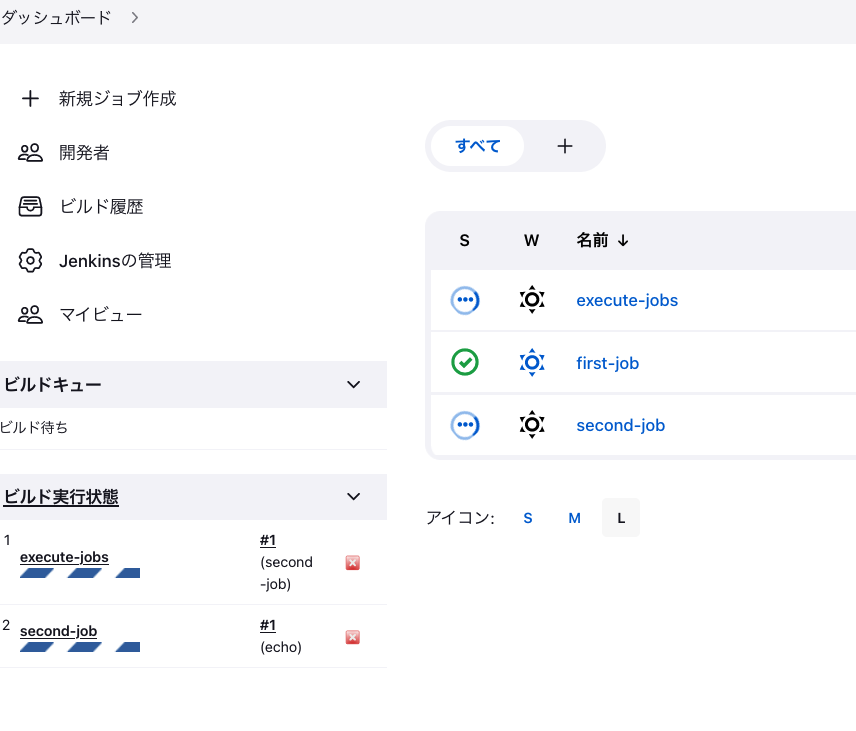The image size is (856, 731).
Task: Open the ビルド履歴 build history icon
Action: [x=30, y=206]
